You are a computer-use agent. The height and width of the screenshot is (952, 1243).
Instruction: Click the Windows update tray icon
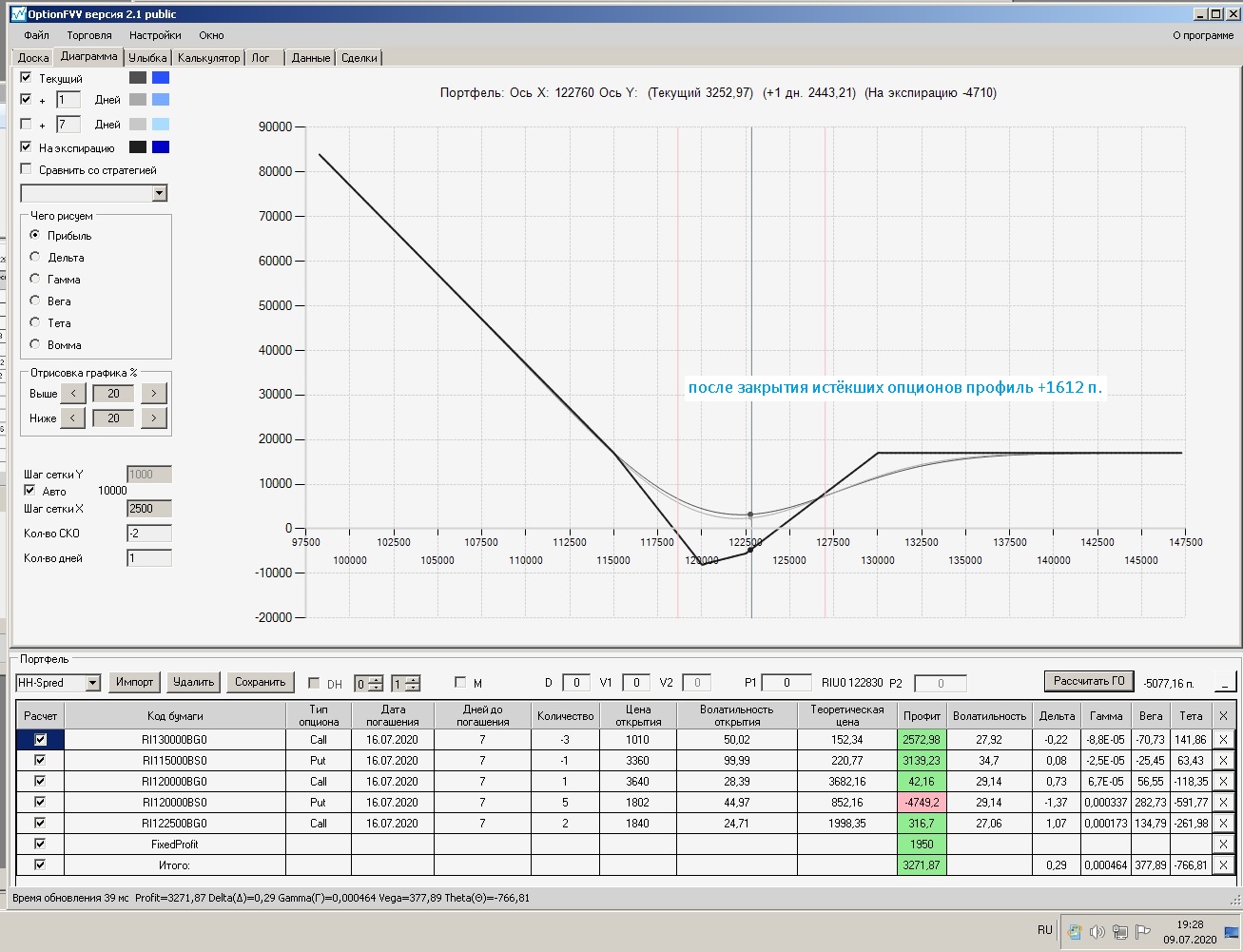tap(1075, 932)
